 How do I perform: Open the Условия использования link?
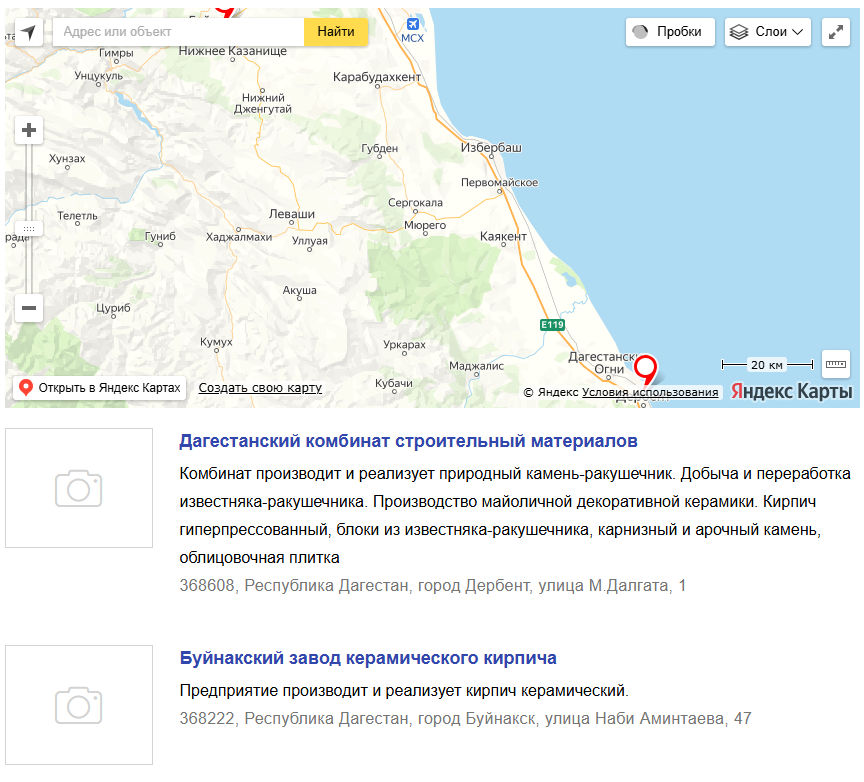click(650, 392)
